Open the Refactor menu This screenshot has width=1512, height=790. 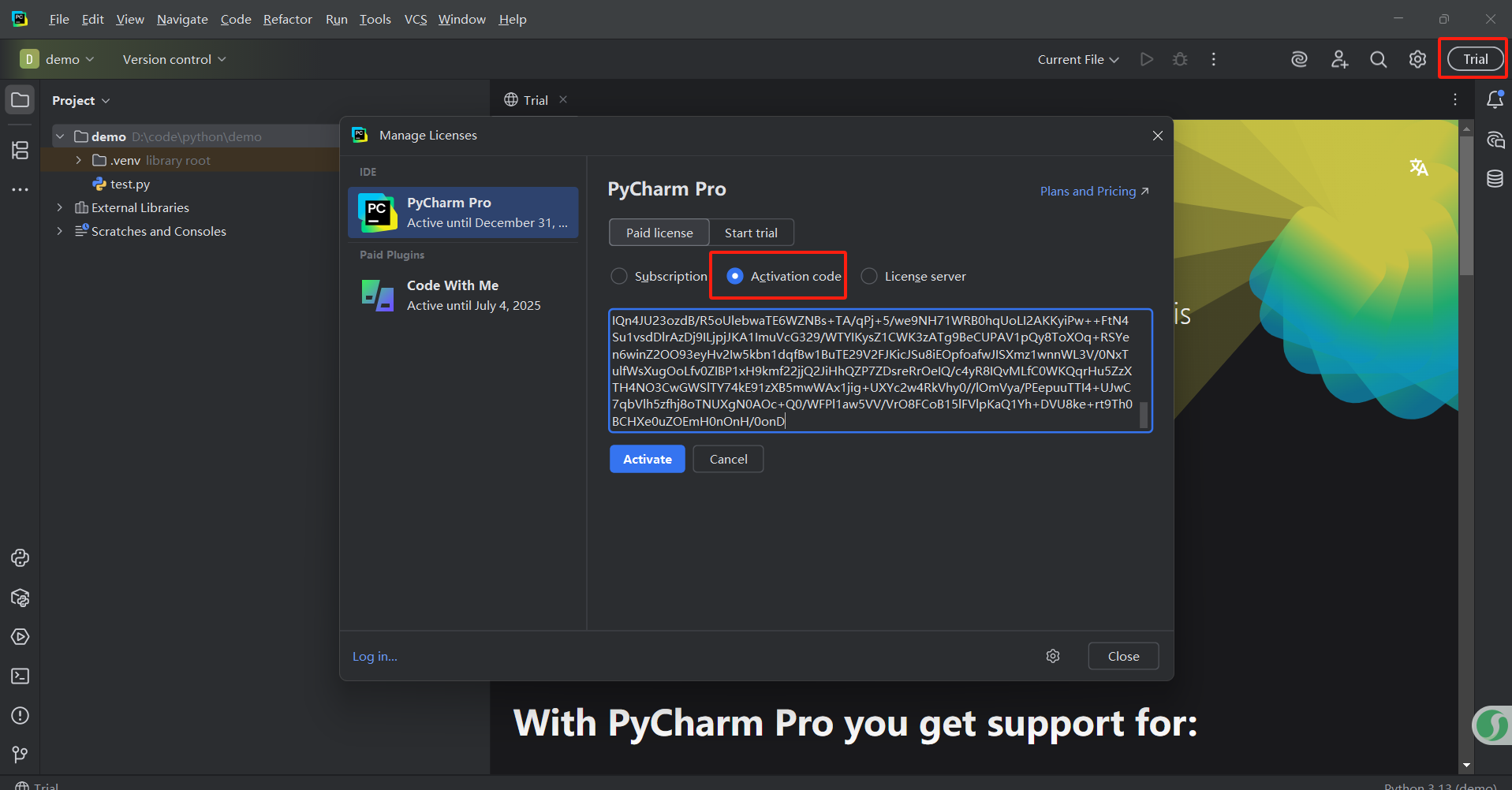click(288, 19)
